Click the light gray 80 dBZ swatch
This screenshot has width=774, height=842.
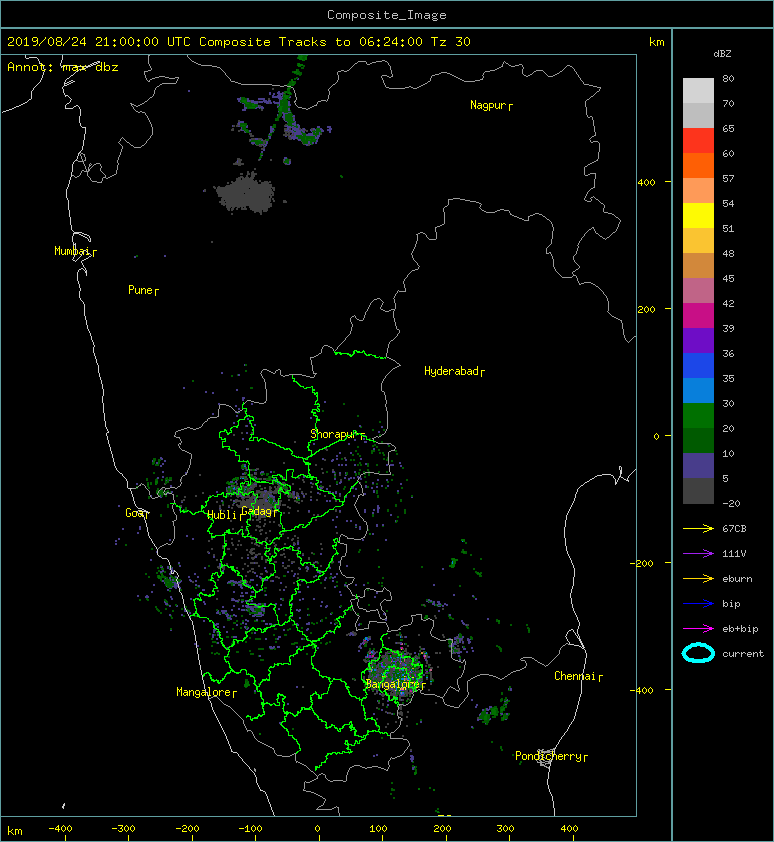[698, 91]
